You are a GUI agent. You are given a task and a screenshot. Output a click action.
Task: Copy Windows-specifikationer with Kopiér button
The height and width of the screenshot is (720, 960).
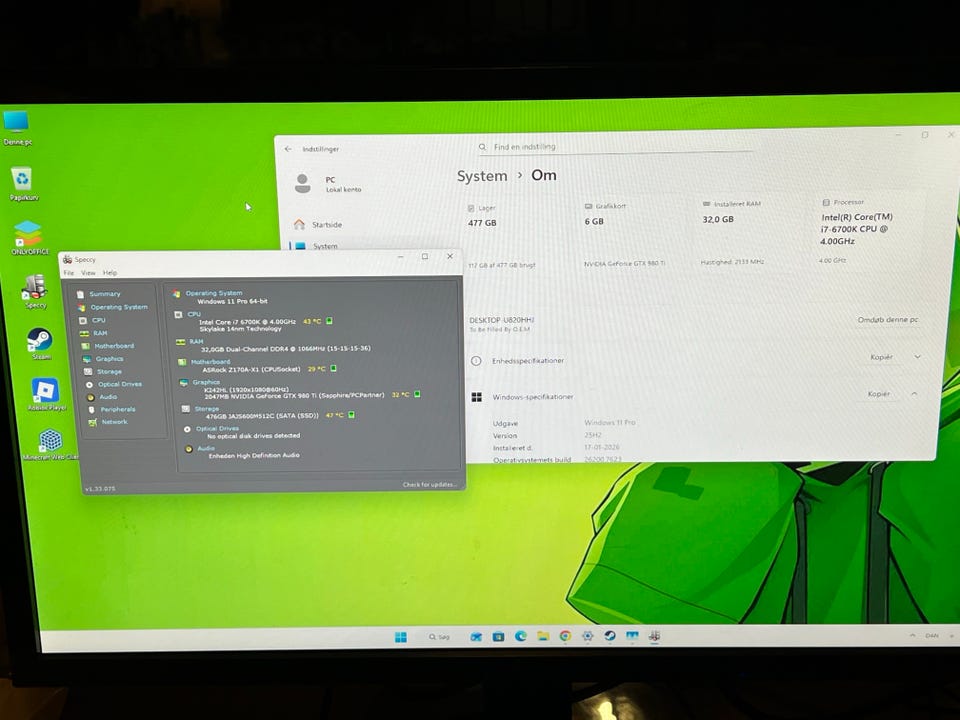(x=879, y=394)
